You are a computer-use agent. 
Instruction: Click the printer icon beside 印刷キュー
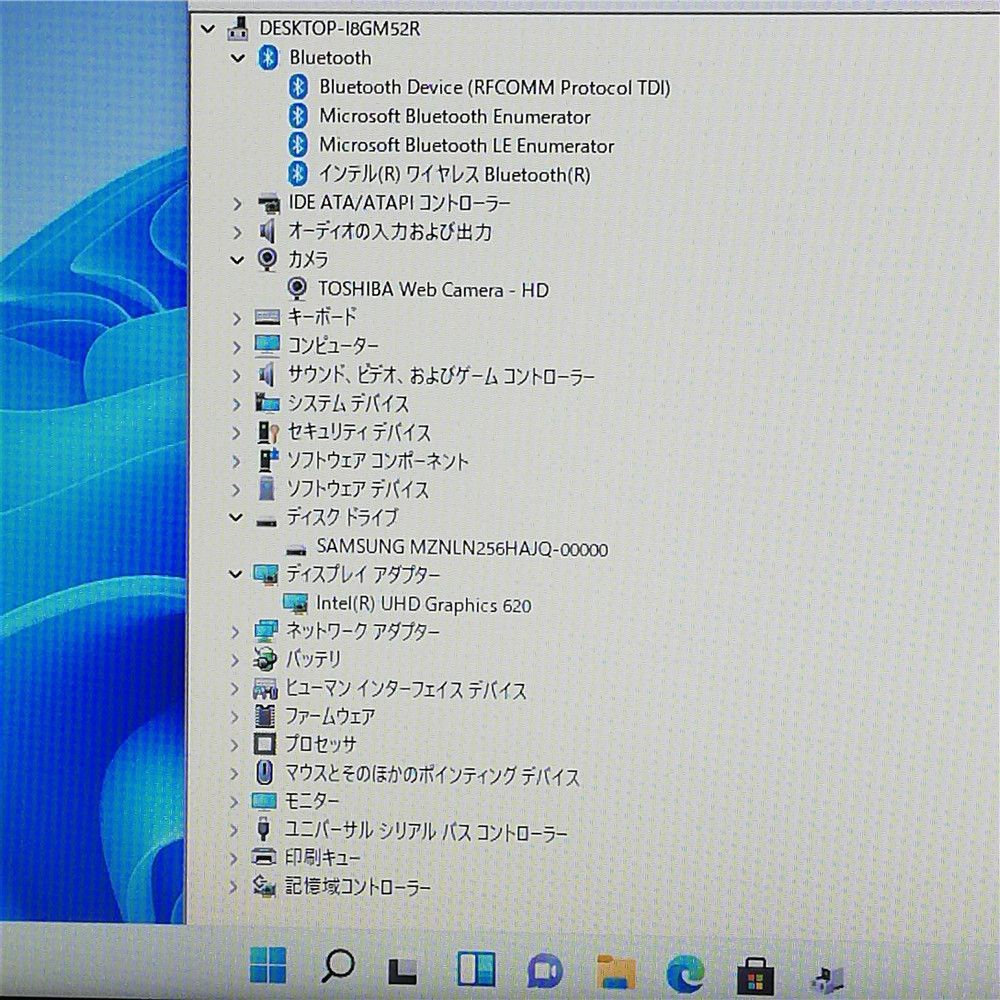263,857
